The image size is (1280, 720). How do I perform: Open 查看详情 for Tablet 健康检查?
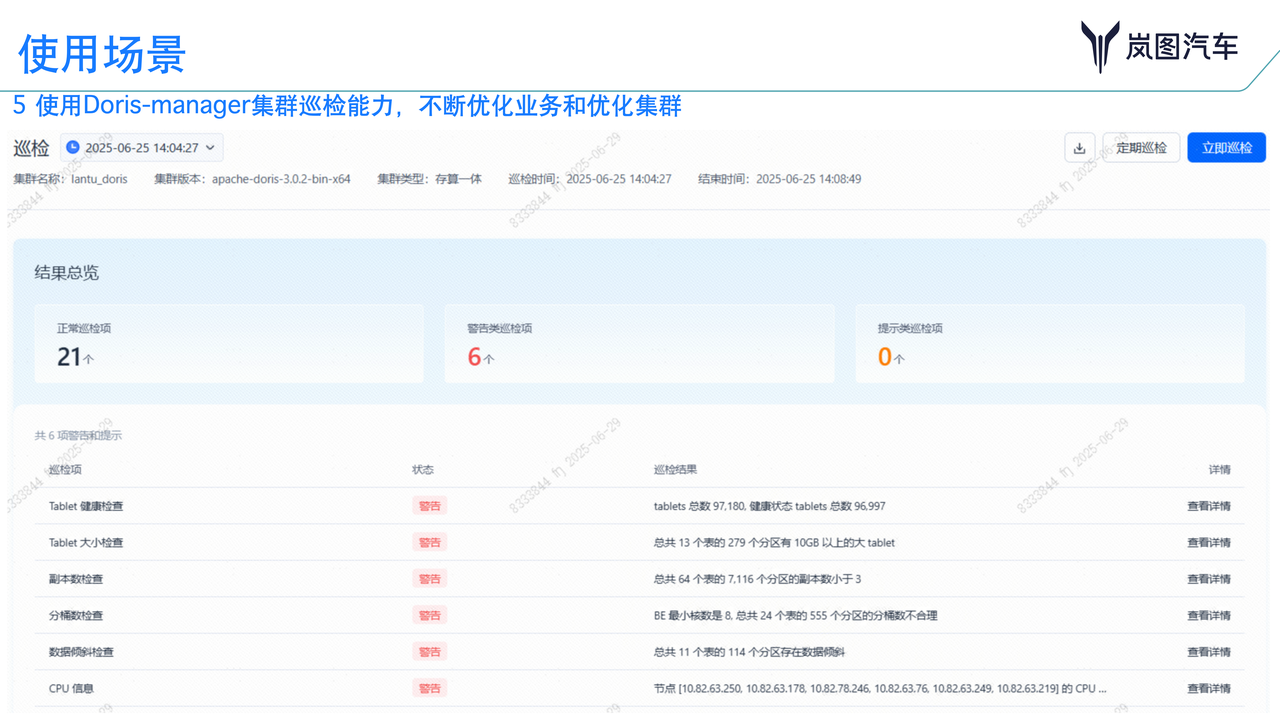pyautogui.click(x=1209, y=506)
